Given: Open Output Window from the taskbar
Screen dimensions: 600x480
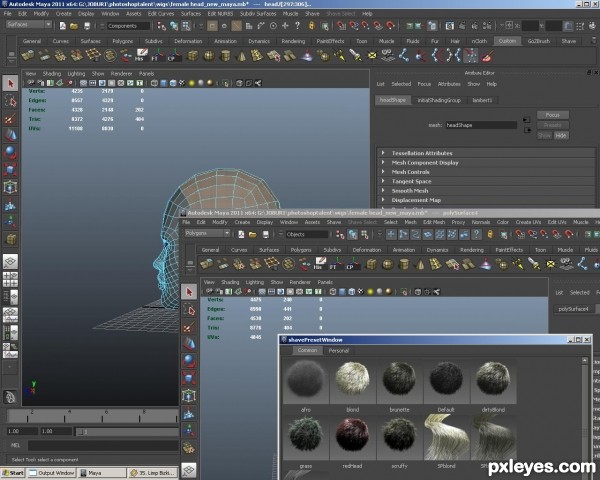Looking at the screenshot, I should point(52,473).
